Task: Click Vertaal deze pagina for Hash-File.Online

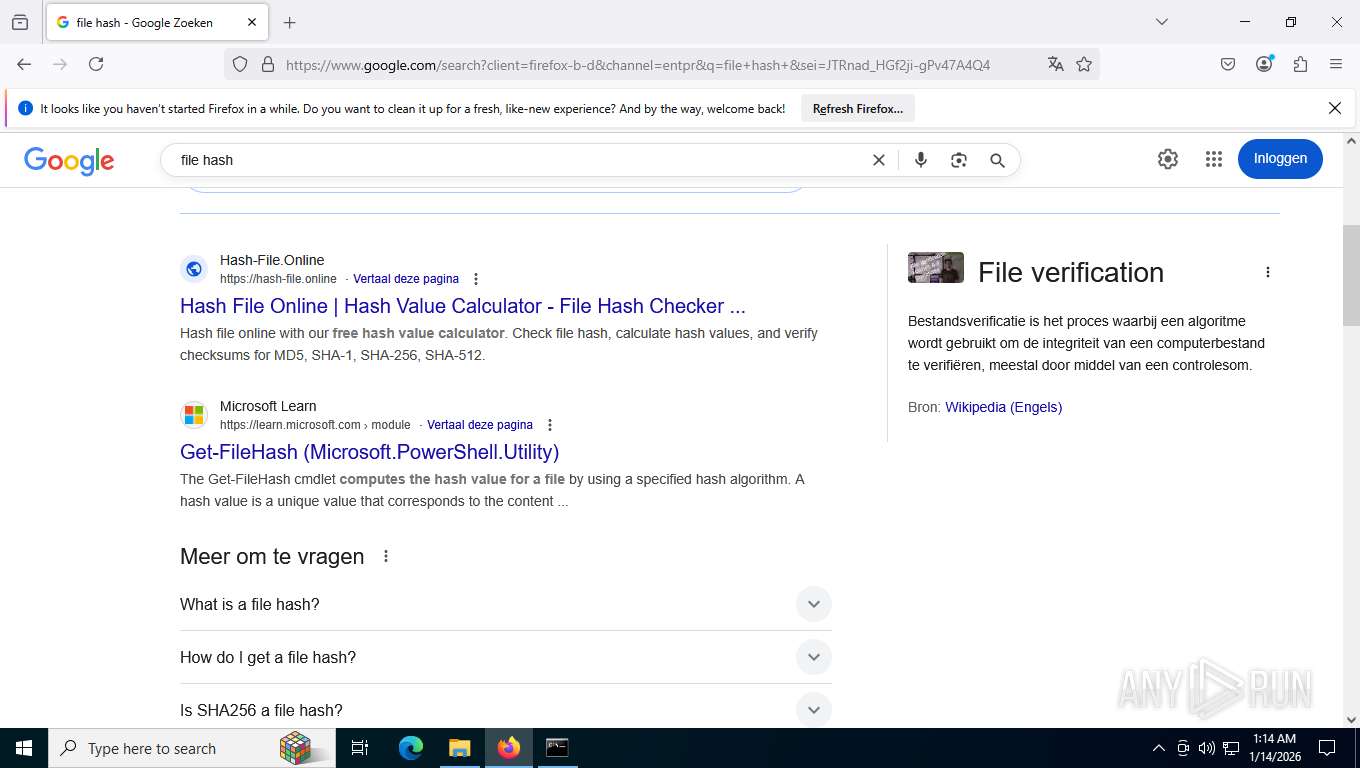Action: click(406, 279)
